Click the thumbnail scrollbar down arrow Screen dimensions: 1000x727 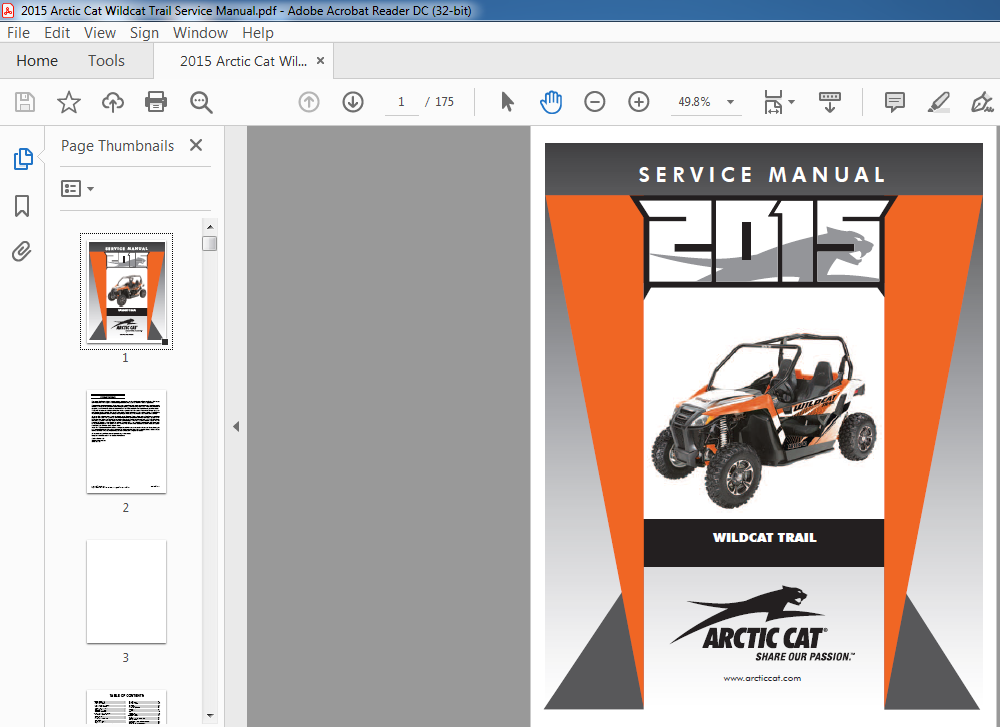click(210, 716)
